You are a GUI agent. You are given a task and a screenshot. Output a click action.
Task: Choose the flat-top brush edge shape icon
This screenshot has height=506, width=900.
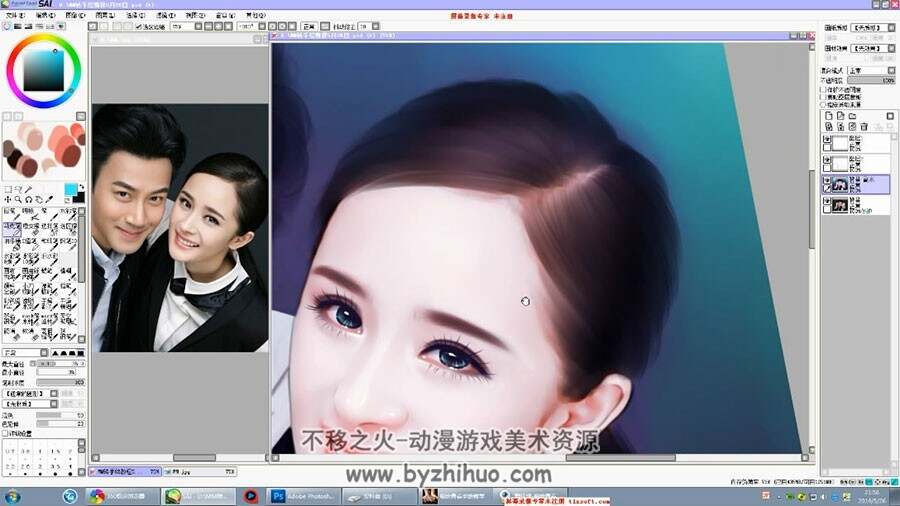(x=80, y=353)
